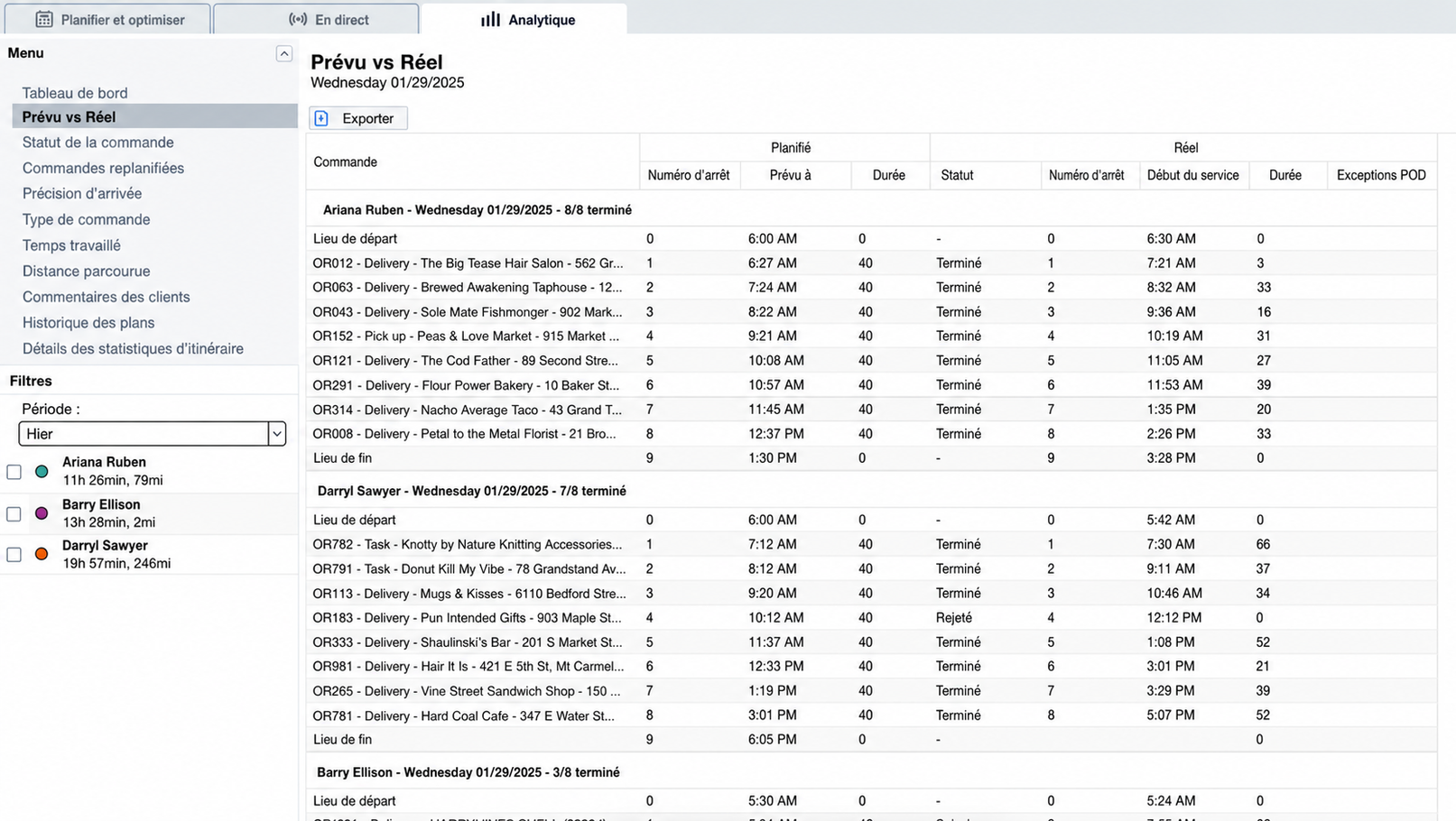Screen dimensions: 1456x821
Task: Click the Terminé status for order OR781
Action: coord(959,715)
